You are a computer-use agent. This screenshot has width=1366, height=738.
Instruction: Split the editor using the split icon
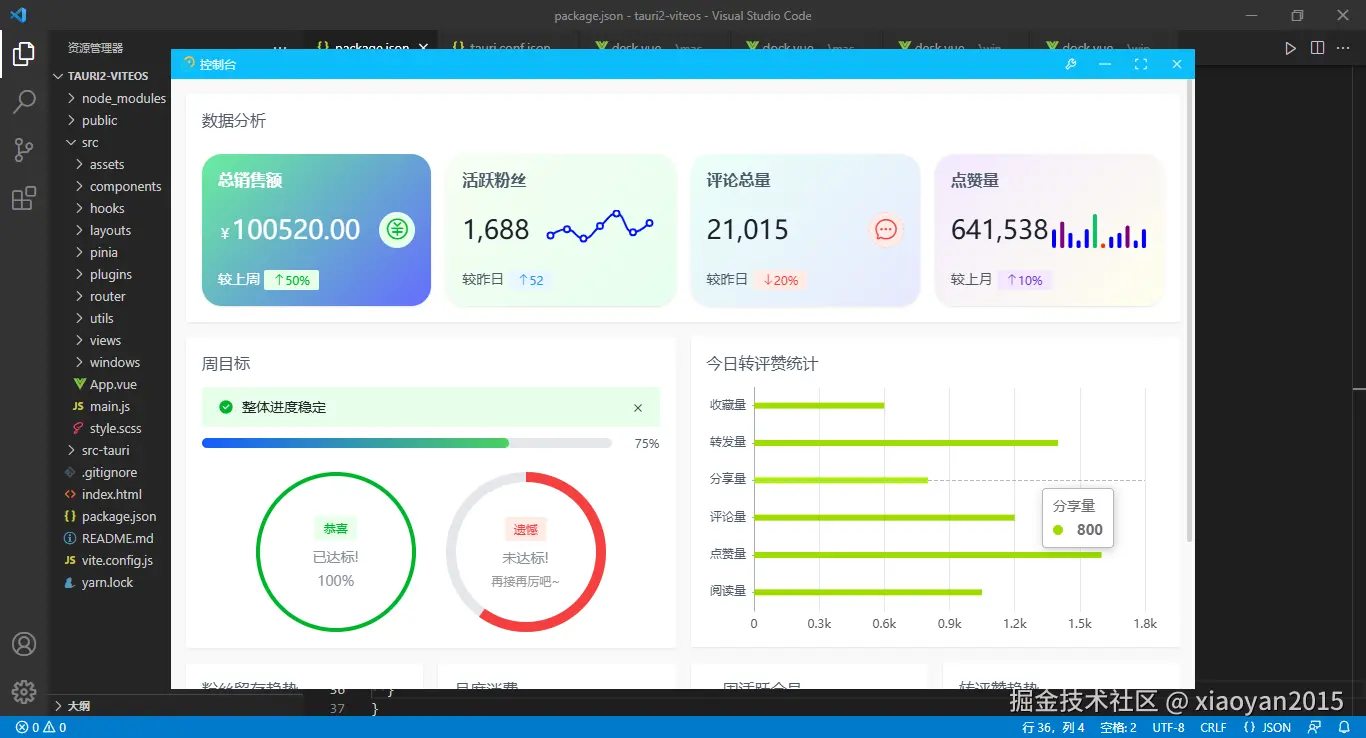point(1317,47)
